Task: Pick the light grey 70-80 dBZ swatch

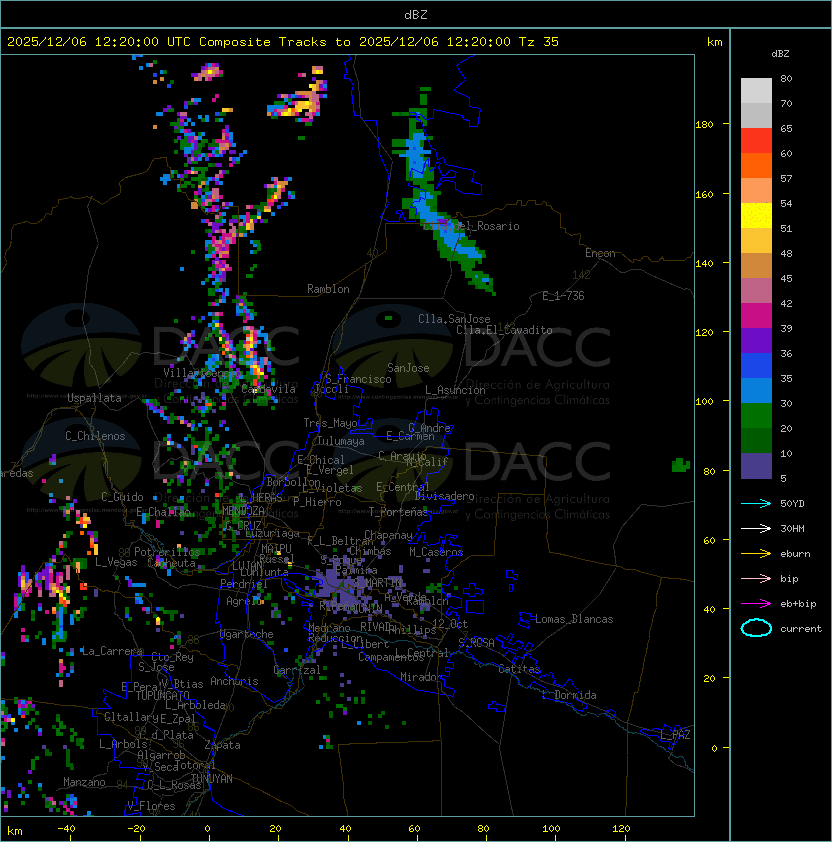Action: click(756, 90)
